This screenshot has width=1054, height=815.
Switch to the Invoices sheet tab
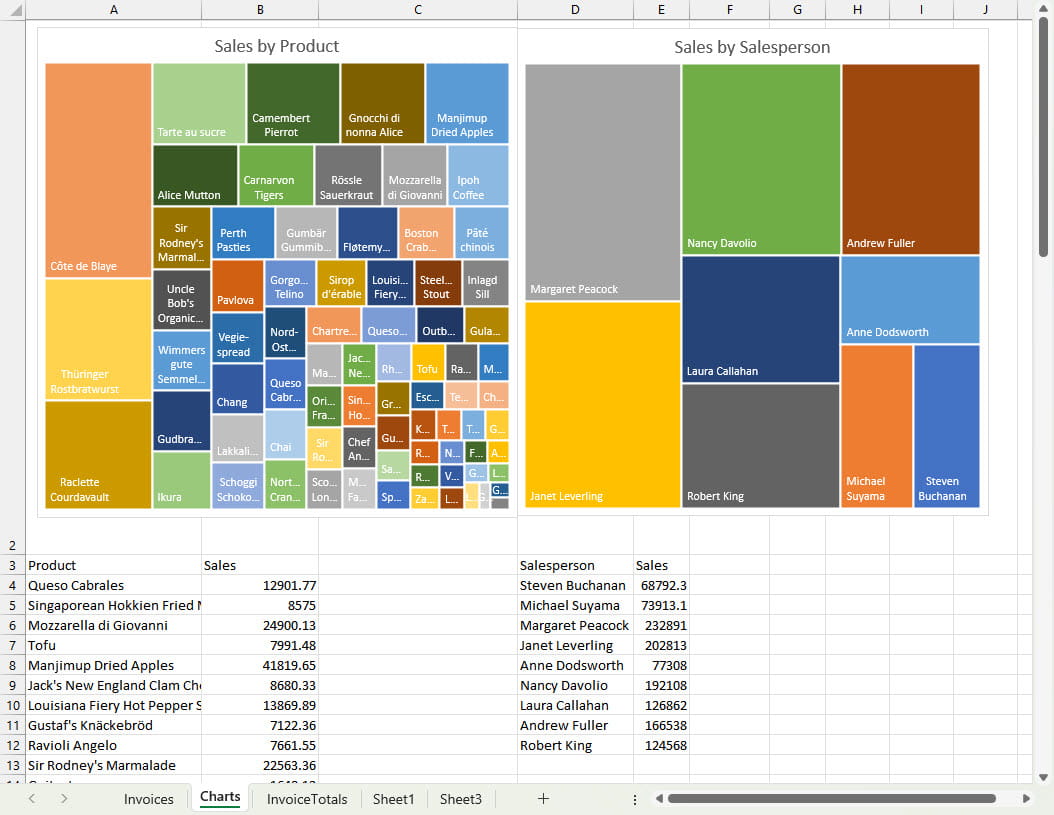click(148, 799)
